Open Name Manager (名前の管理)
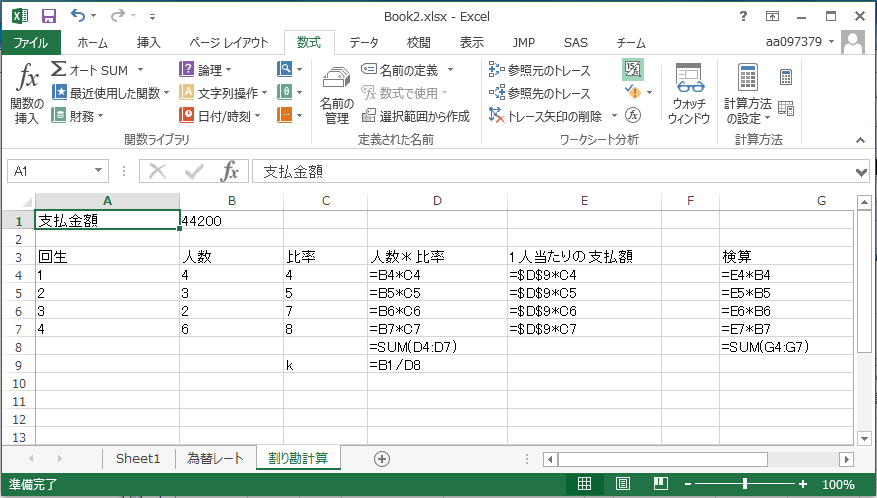This screenshot has height=498, width=877. point(337,96)
